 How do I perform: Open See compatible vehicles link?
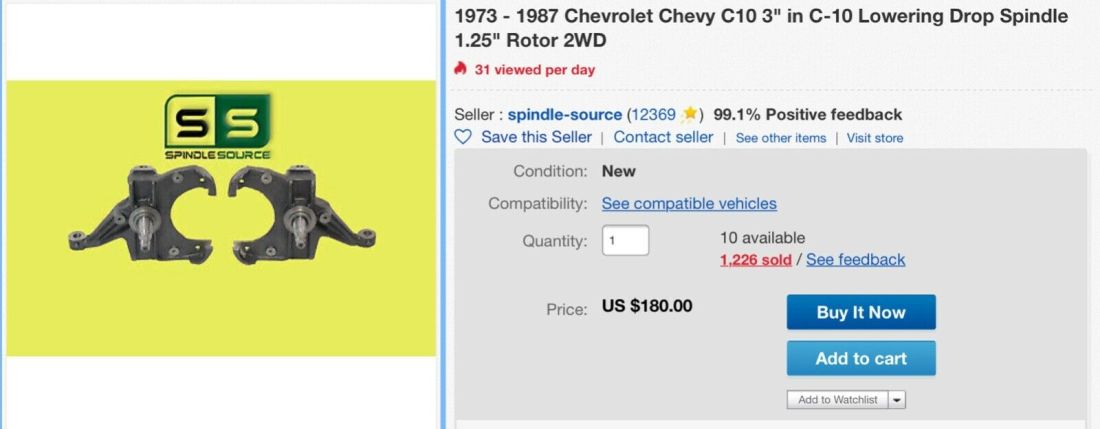click(689, 203)
